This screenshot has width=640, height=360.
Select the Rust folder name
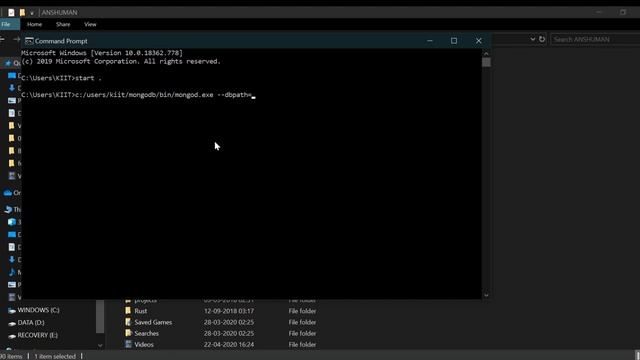tap(141, 311)
